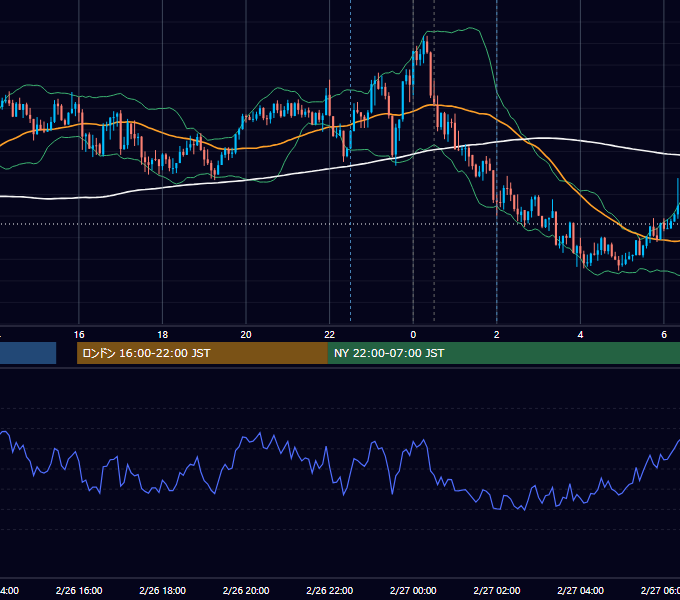This screenshot has height=600, width=680.
Task: Click the 2/26 22:00 date label
Action: coord(330,590)
